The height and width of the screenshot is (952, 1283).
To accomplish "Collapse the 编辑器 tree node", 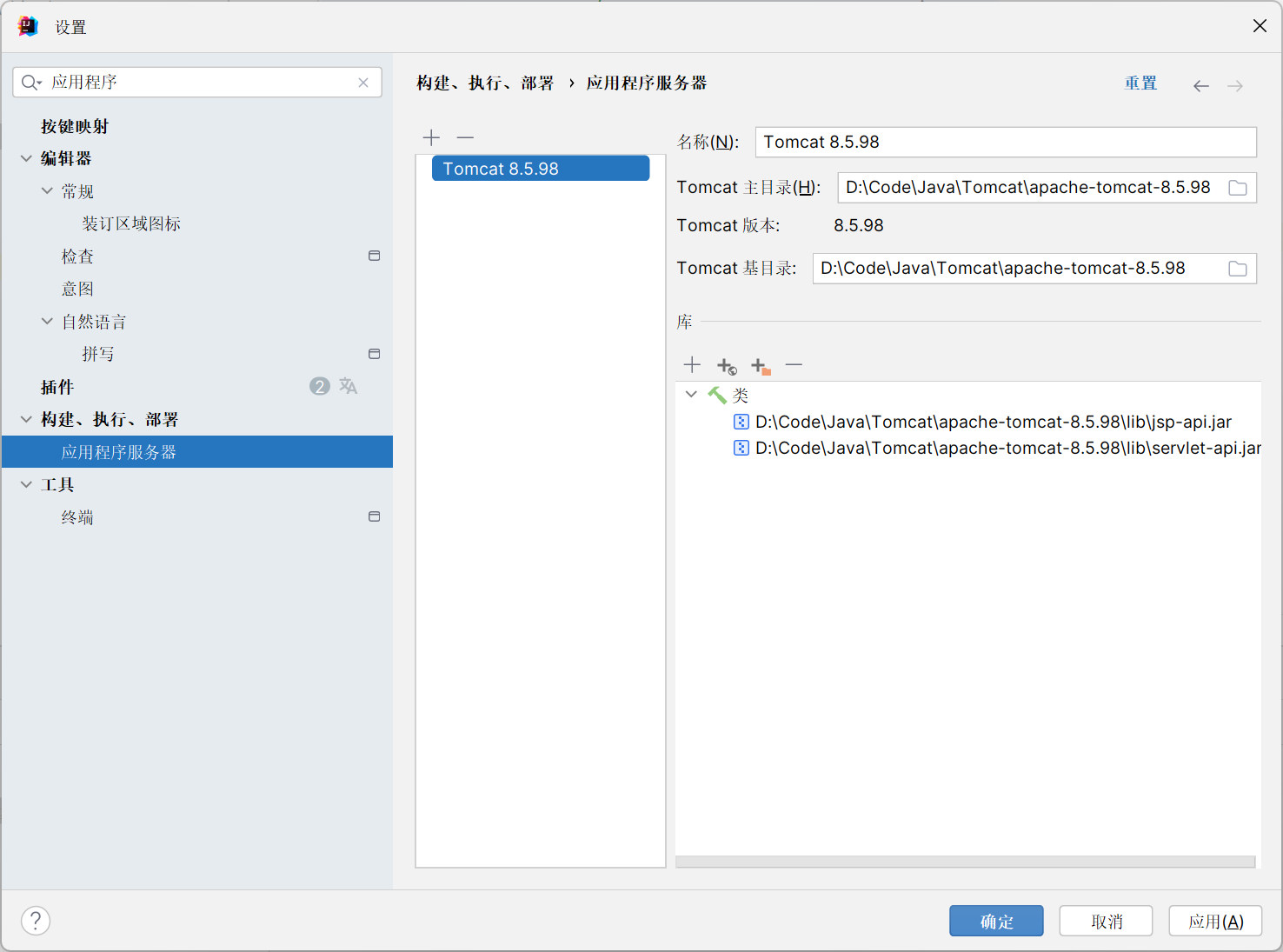I will pos(26,158).
